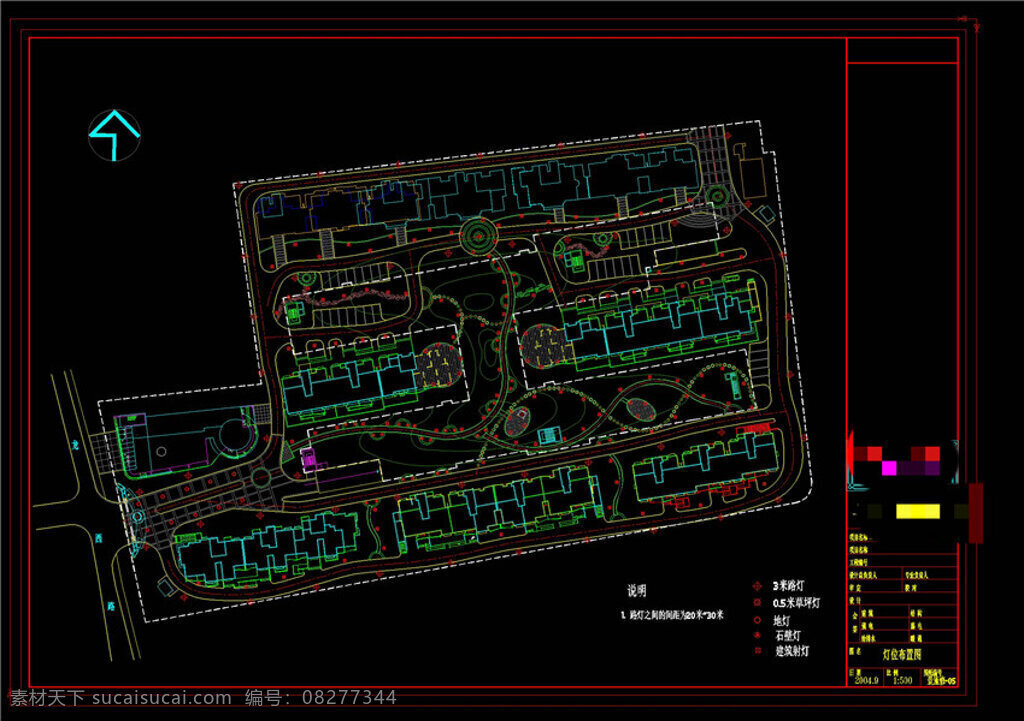Image resolution: width=1024 pixels, height=721 pixels.
Task: Click the cyan north arrow compass symbol
Action: tap(114, 135)
